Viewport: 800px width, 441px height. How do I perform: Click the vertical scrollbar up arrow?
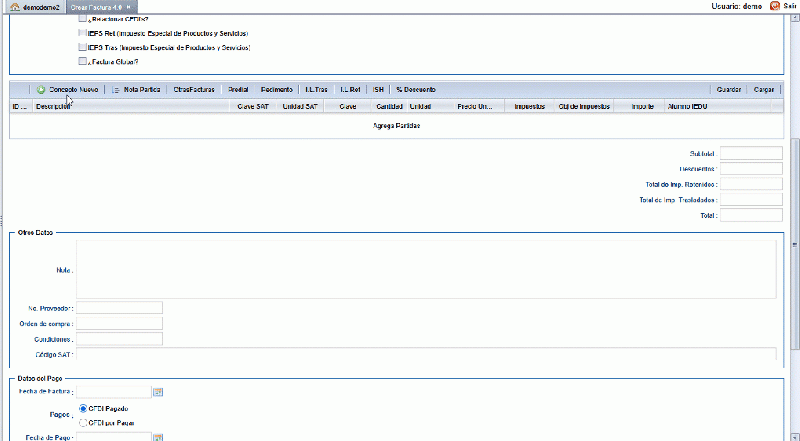click(794, 18)
